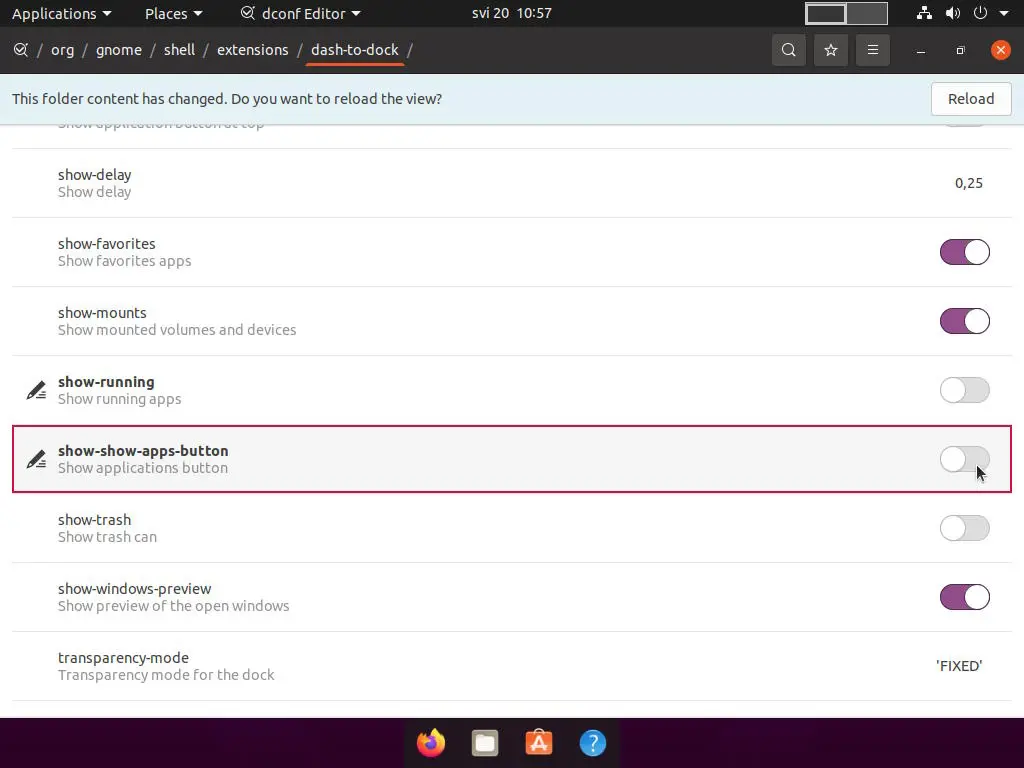Viewport: 1024px width, 768px height.
Task: Select the show-mounts key name
Action: 102,313
